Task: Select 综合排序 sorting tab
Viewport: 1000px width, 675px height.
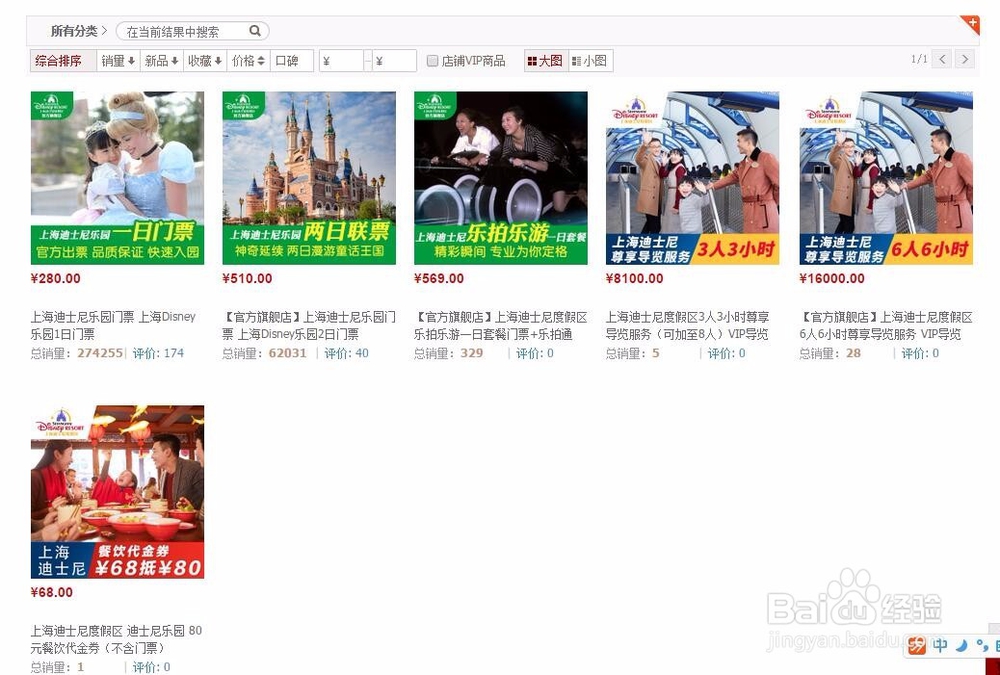Action: [x=62, y=61]
